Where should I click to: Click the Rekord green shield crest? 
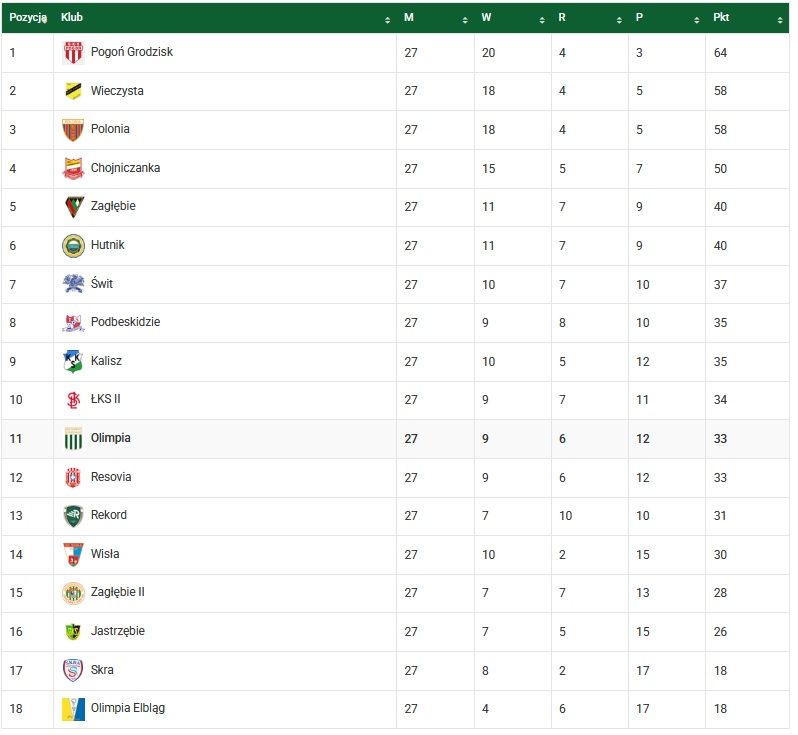point(73,516)
